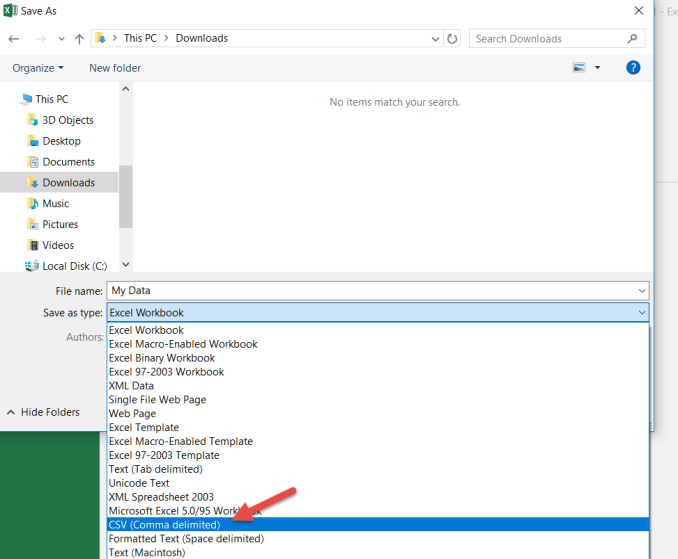Click the search magnifier icon
Image resolution: width=678 pixels, height=559 pixels.
point(632,39)
